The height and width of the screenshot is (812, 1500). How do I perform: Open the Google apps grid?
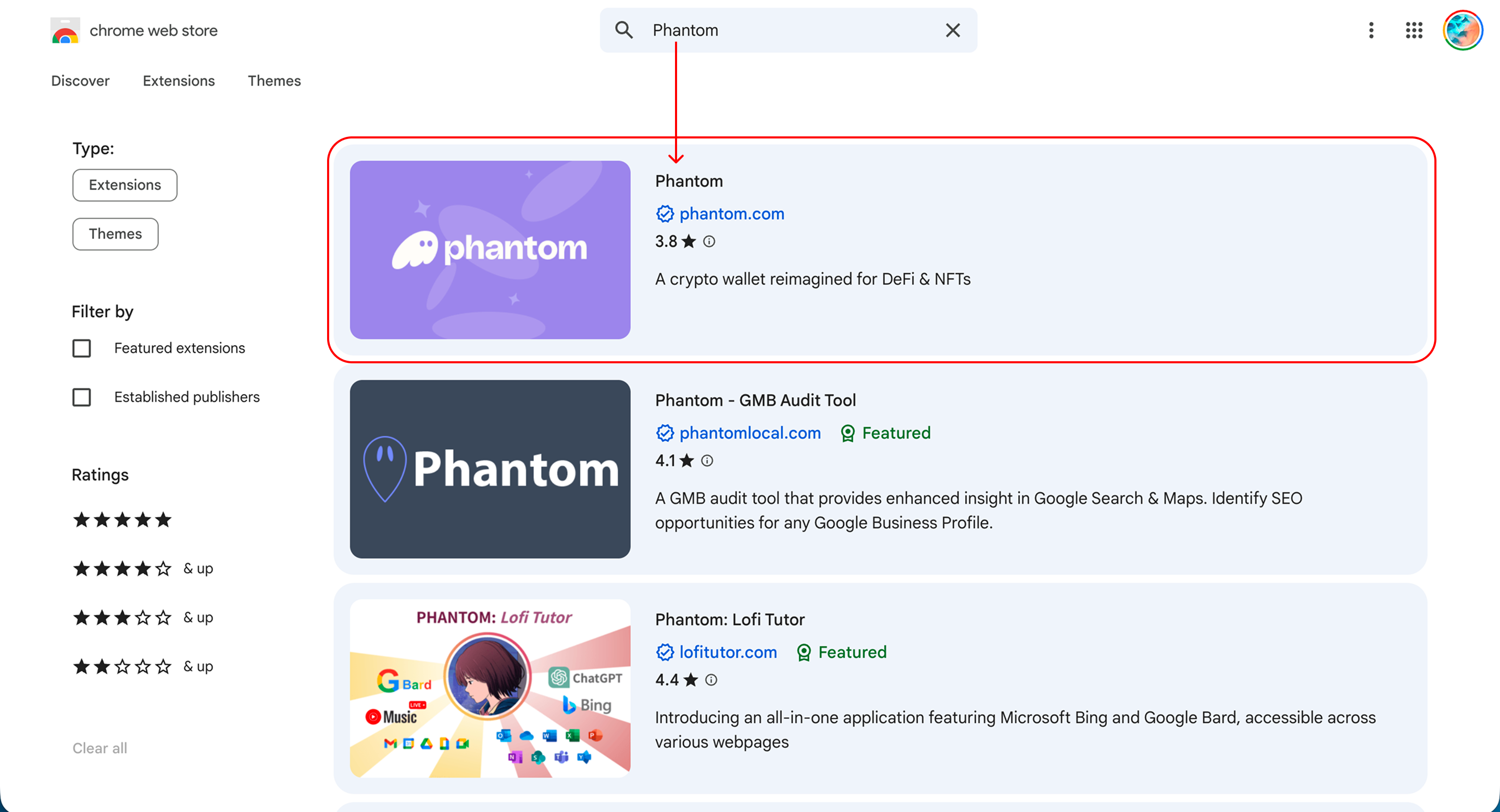click(1414, 30)
